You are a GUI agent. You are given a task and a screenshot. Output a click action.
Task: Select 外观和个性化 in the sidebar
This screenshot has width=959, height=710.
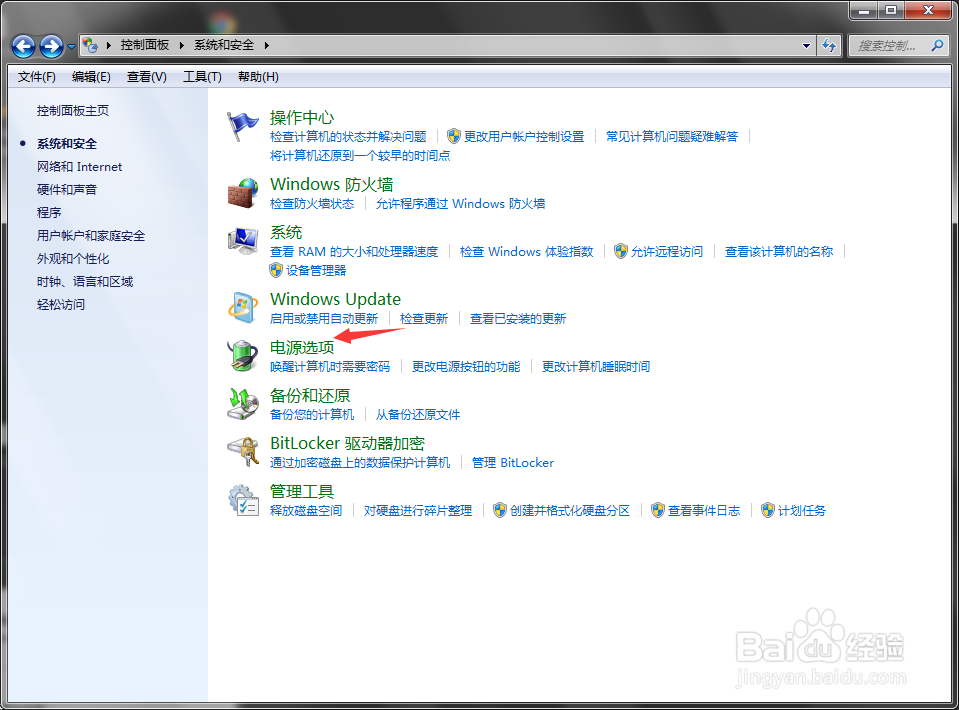(73, 259)
